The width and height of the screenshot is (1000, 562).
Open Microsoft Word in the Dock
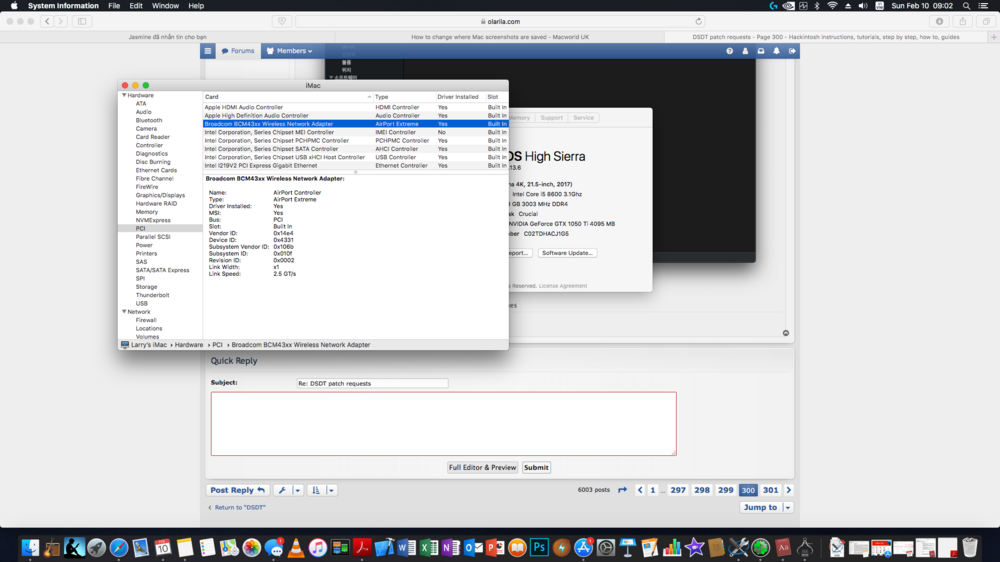406,547
